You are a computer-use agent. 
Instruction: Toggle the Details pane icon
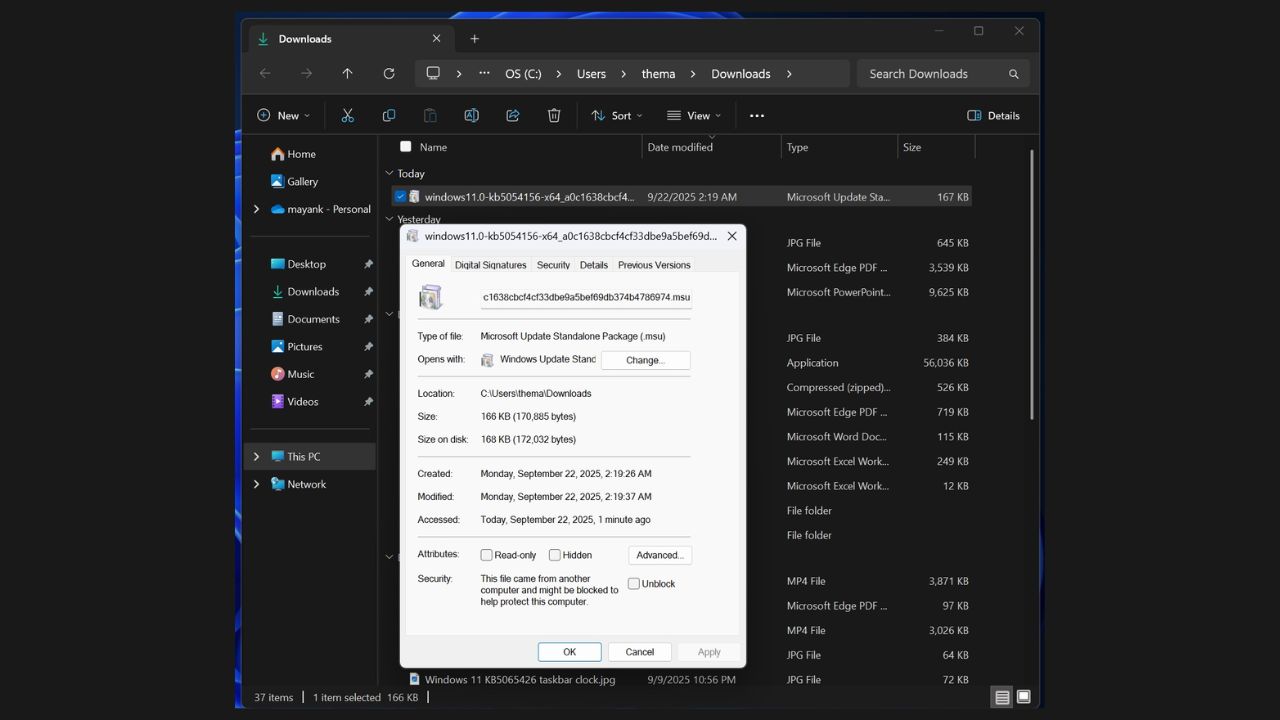click(x=993, y=115)
